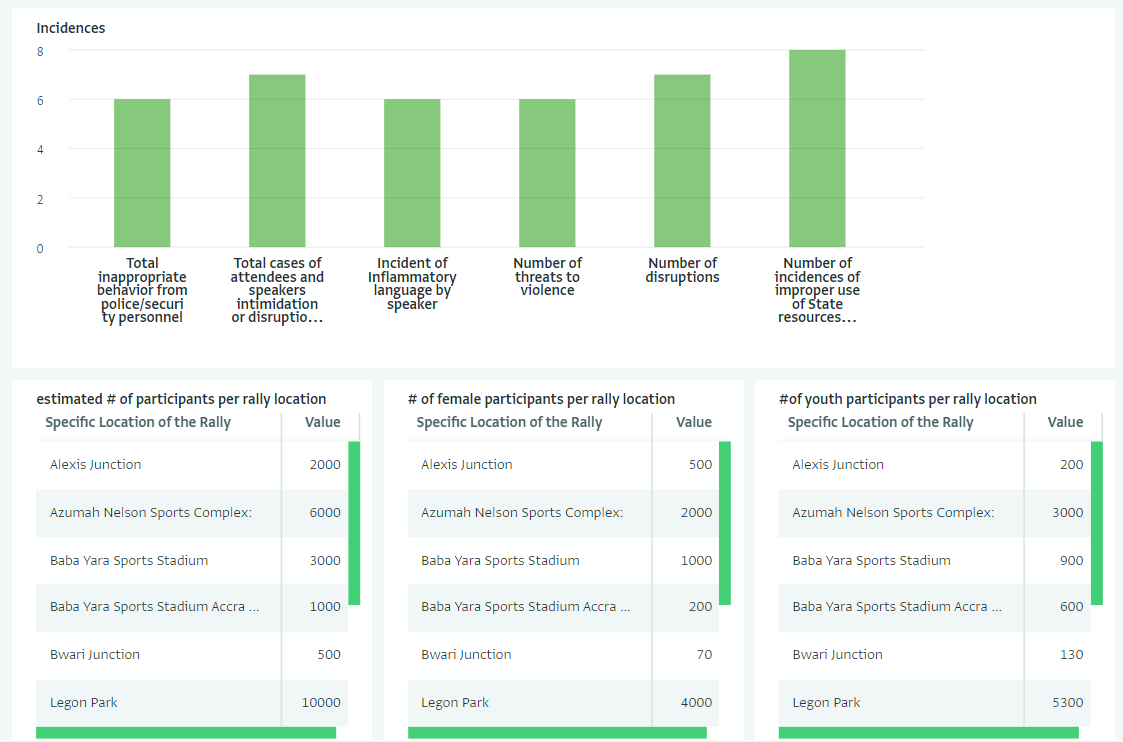Select Legon Park in youth participants table
Viewport: 1123px width, 742px height.
(x=826, y=702)
